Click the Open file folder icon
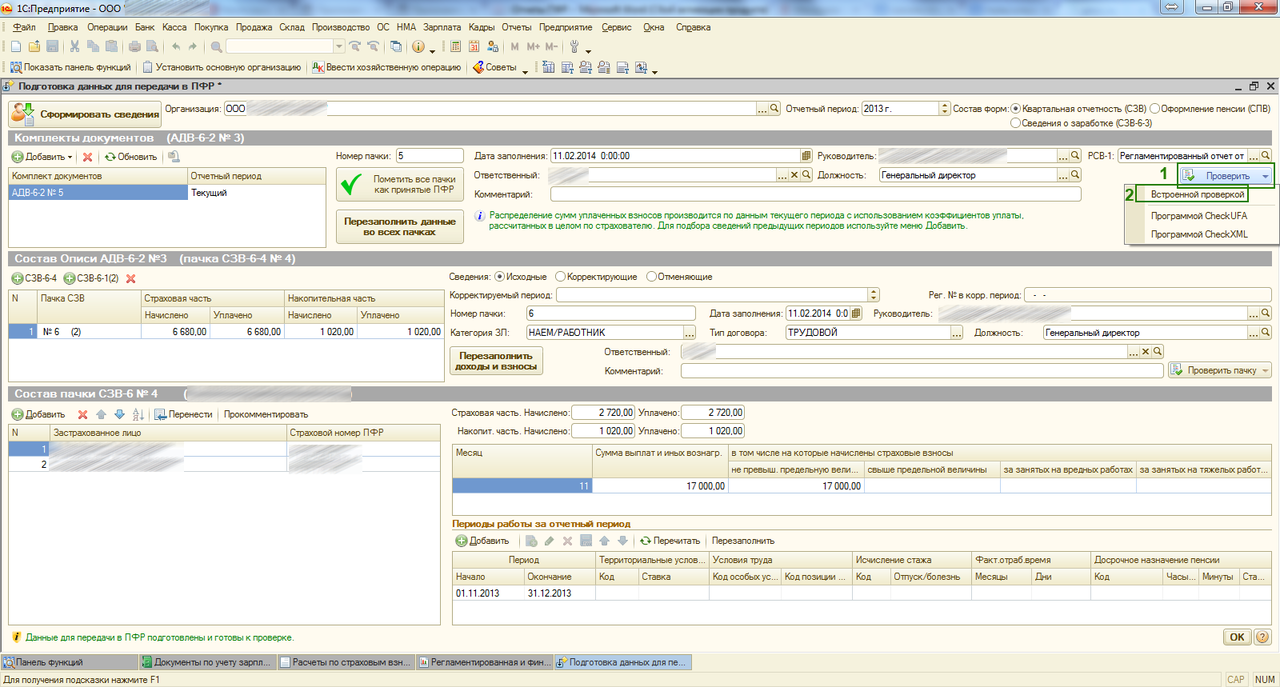 (35, 47)
